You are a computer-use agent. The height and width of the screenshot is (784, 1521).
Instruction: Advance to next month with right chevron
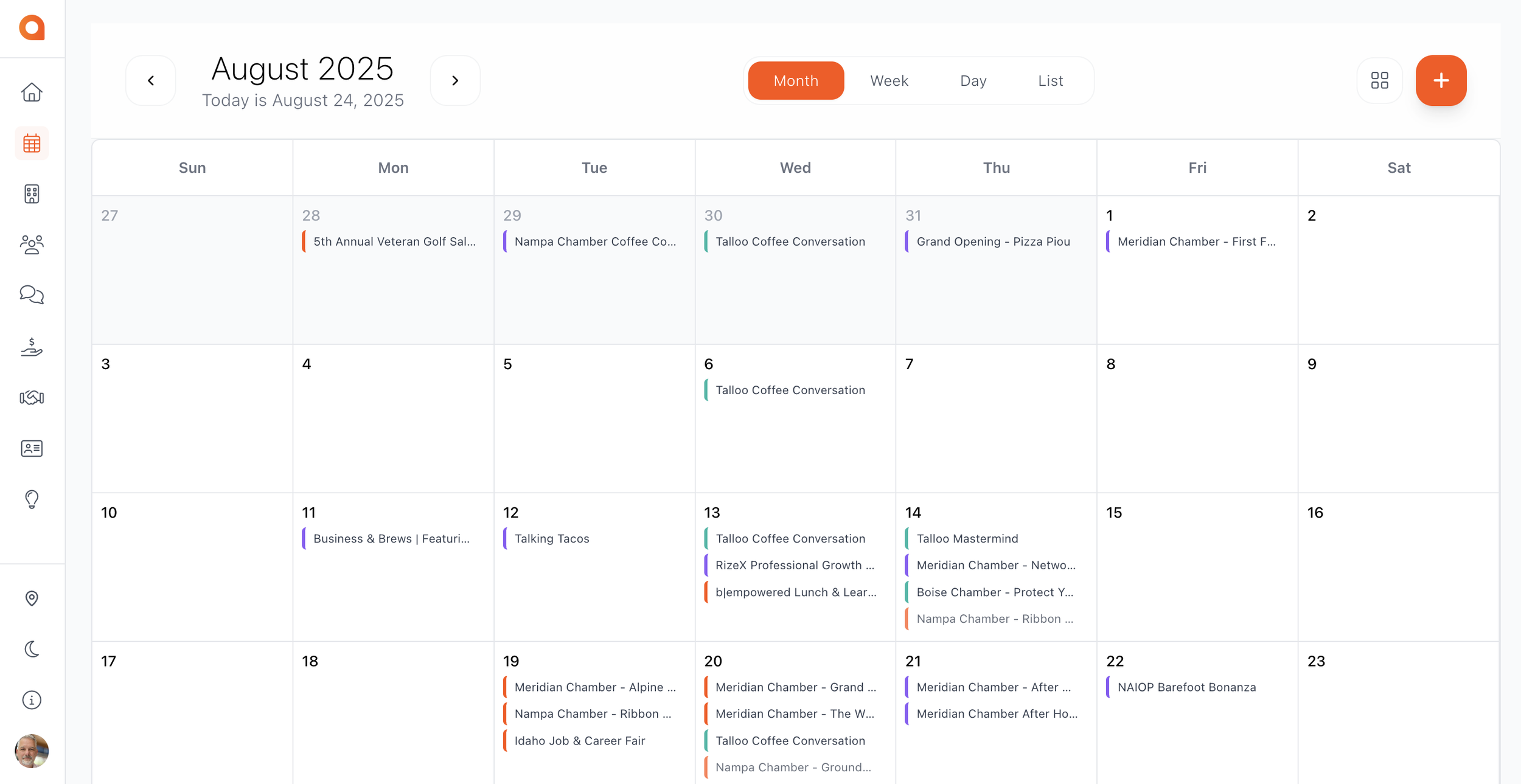pyautogui.click(x=454, y=80)
